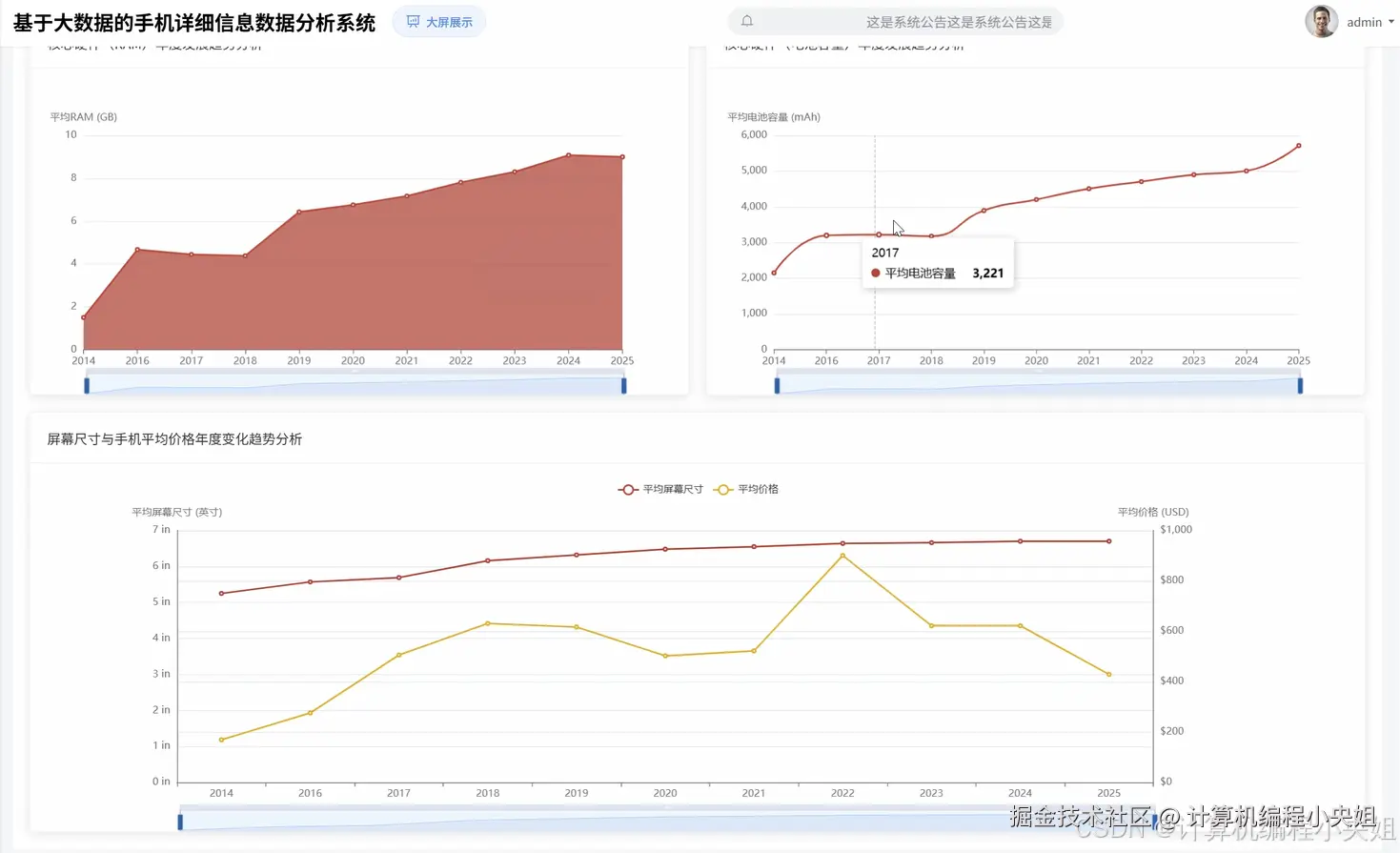This screenshot has height=853, width=1400.
Task: Click the 2018 average screen size point
Action: (488, 560)
